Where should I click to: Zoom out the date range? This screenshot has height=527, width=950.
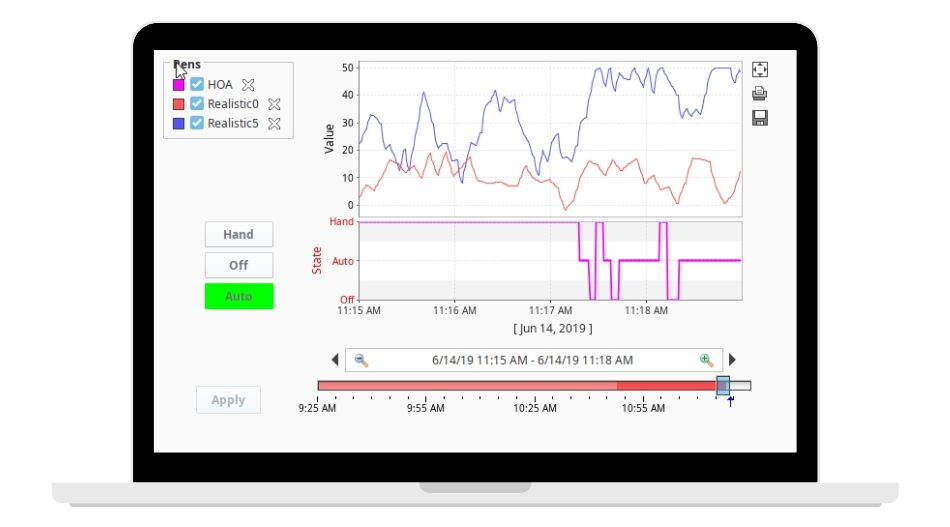(362, 360)
